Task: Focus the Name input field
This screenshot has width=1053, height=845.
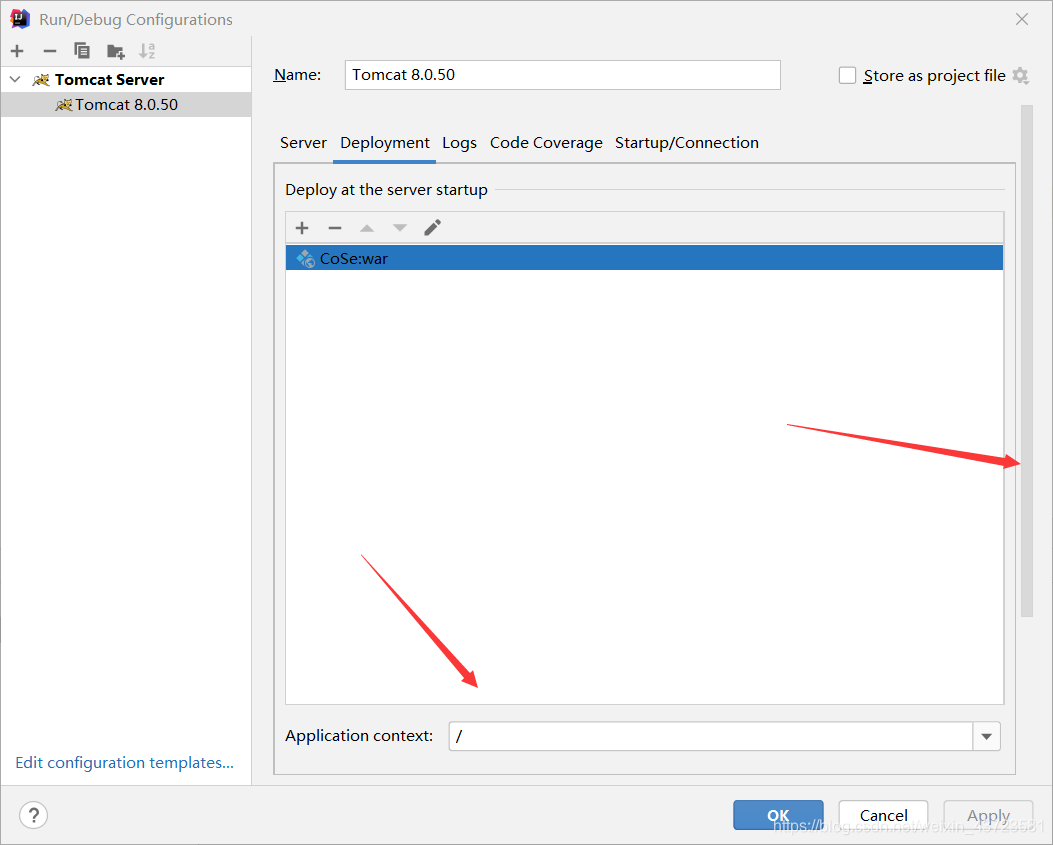Action: coord(563,75)
